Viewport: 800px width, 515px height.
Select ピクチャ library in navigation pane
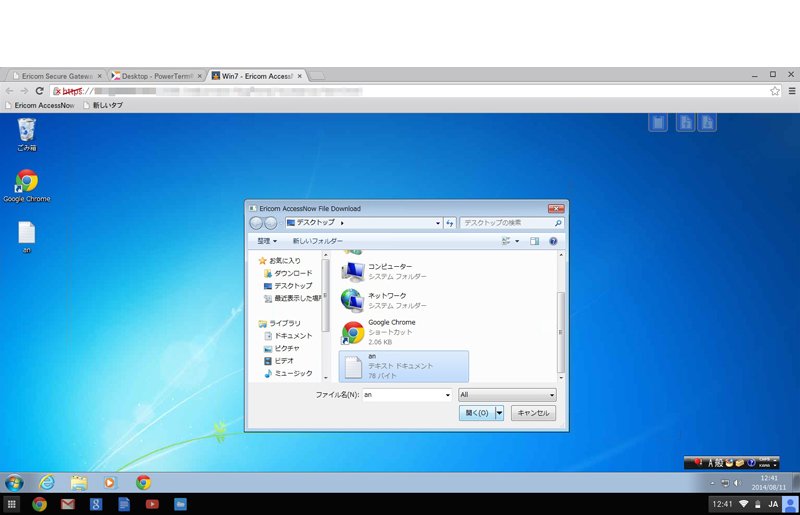coord(282,348)
